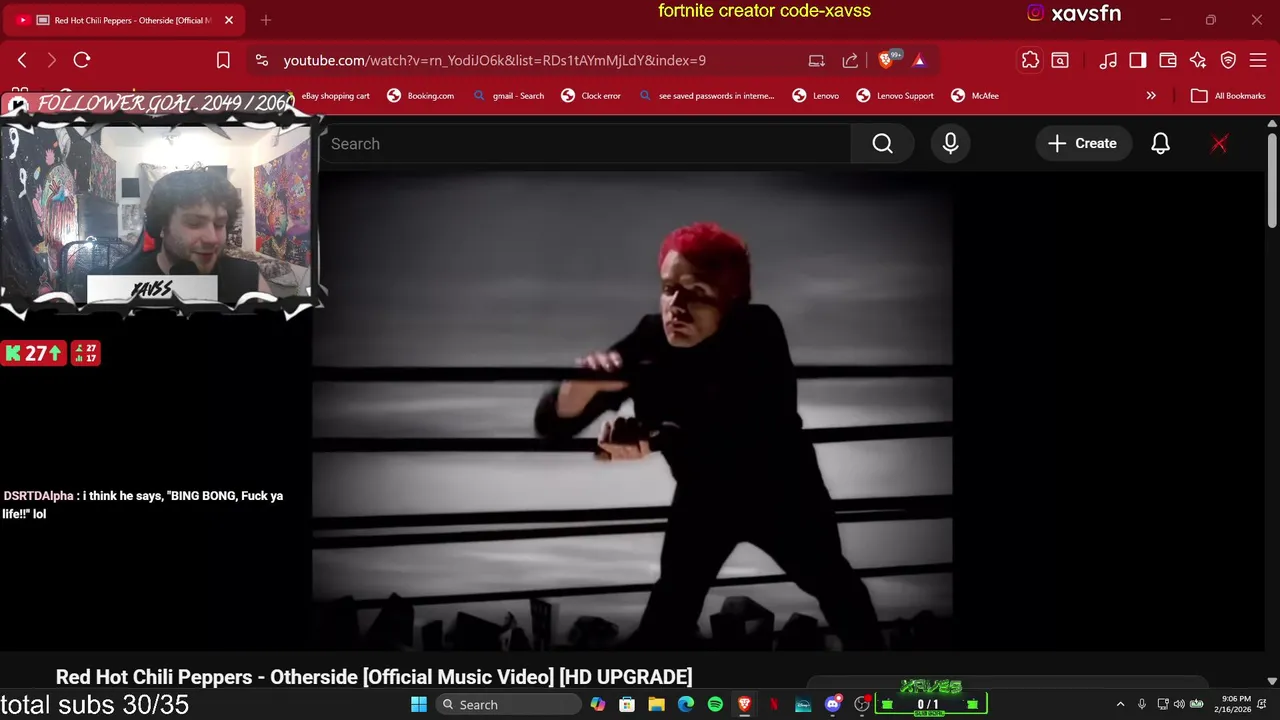
Task: Open the All Bookmarks folder
Action: [x=1229, y=96]
